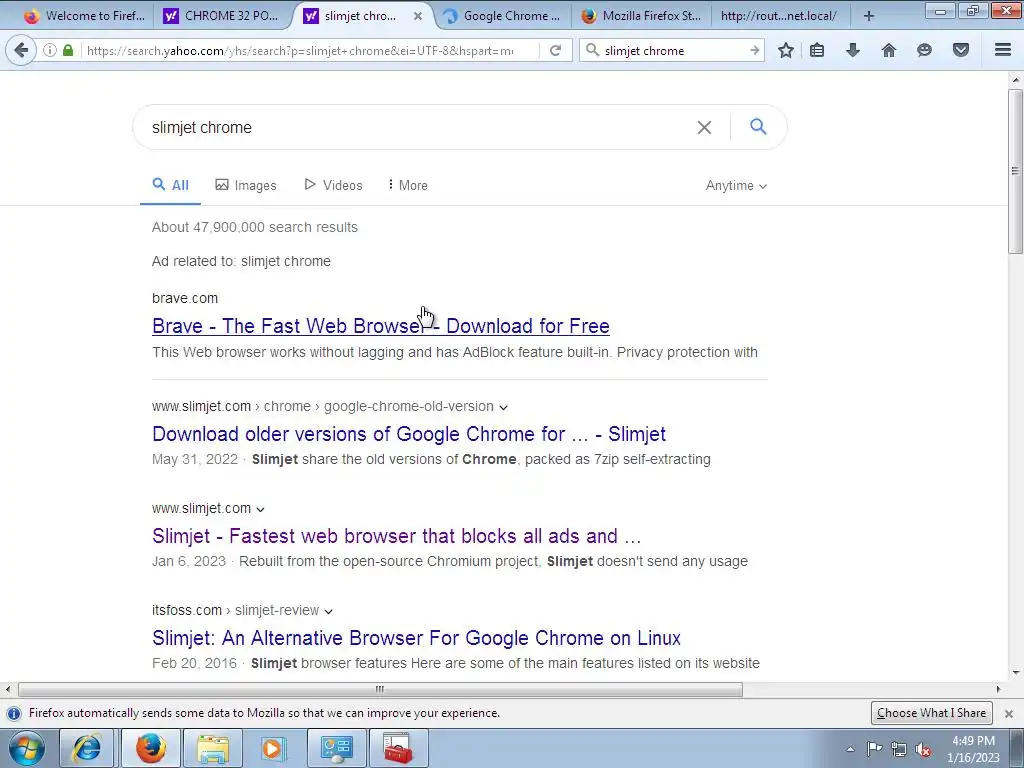Image resolution: width=1024 pixels, height=768 pixels.
Task: Go to the Firefox home page icon
Action: (x=889, y=50)
